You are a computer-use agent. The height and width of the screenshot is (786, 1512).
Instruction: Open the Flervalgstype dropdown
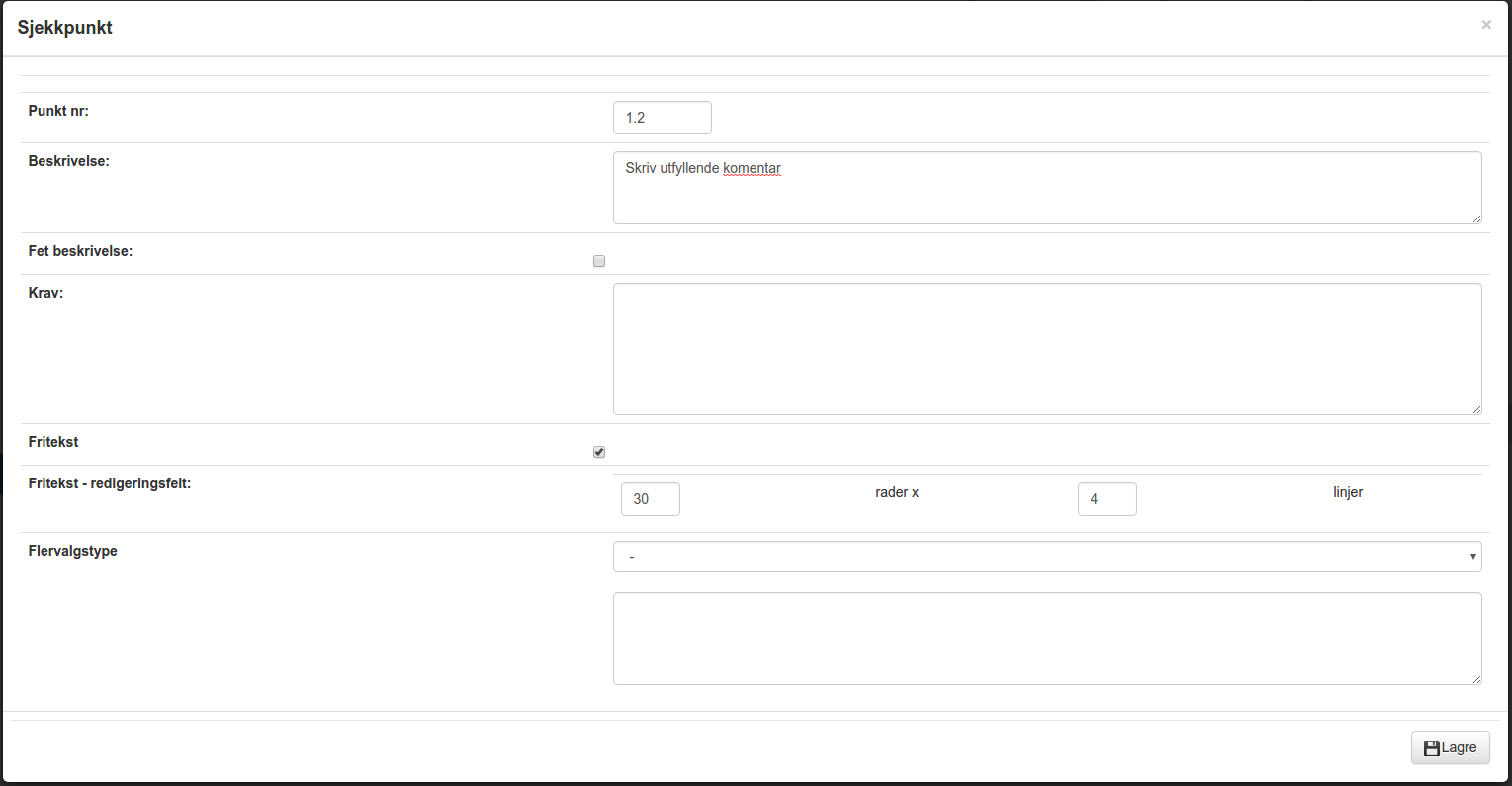tap(1047, 557)
